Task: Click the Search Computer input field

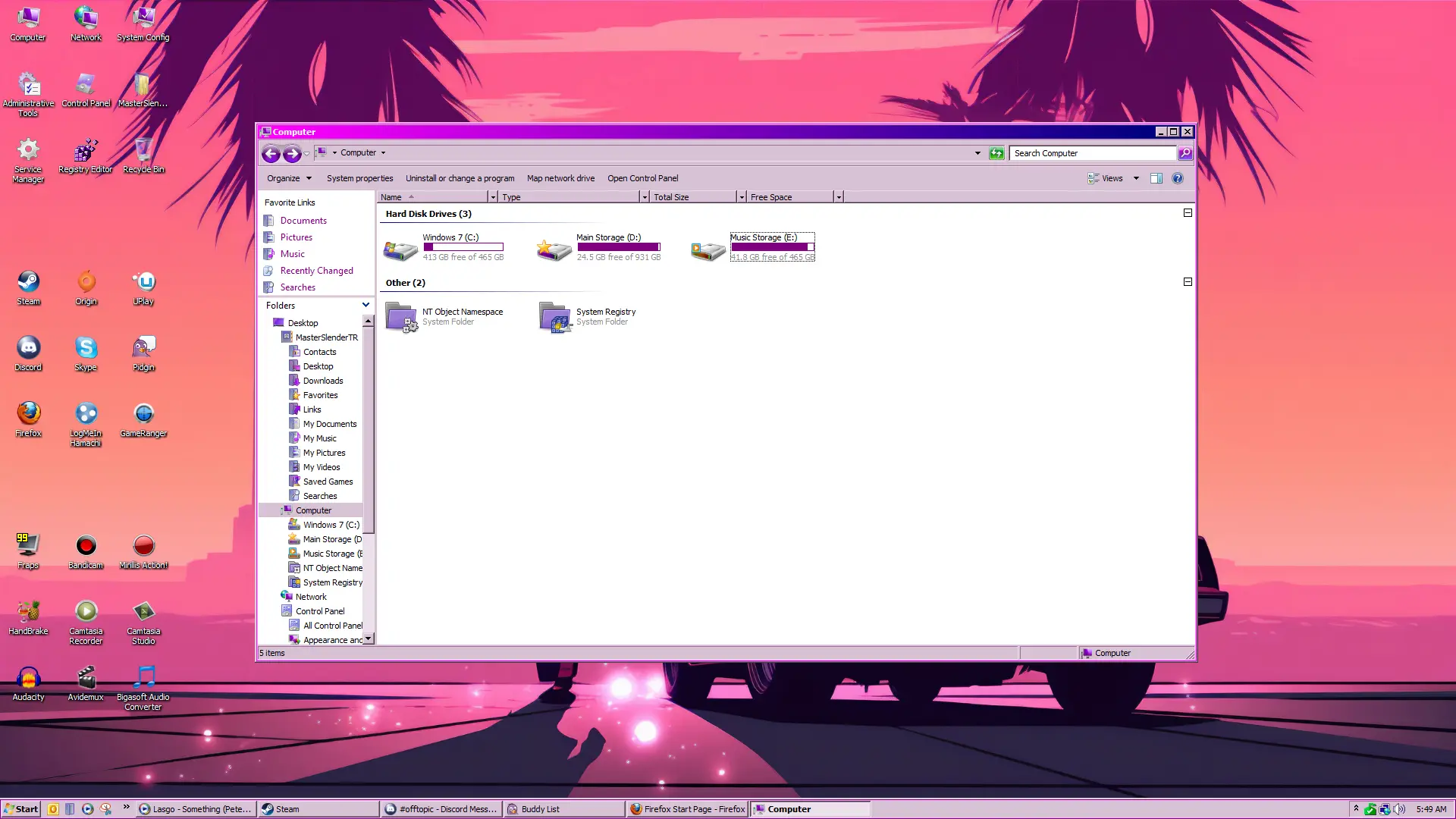Action: tap(1092, 153)
